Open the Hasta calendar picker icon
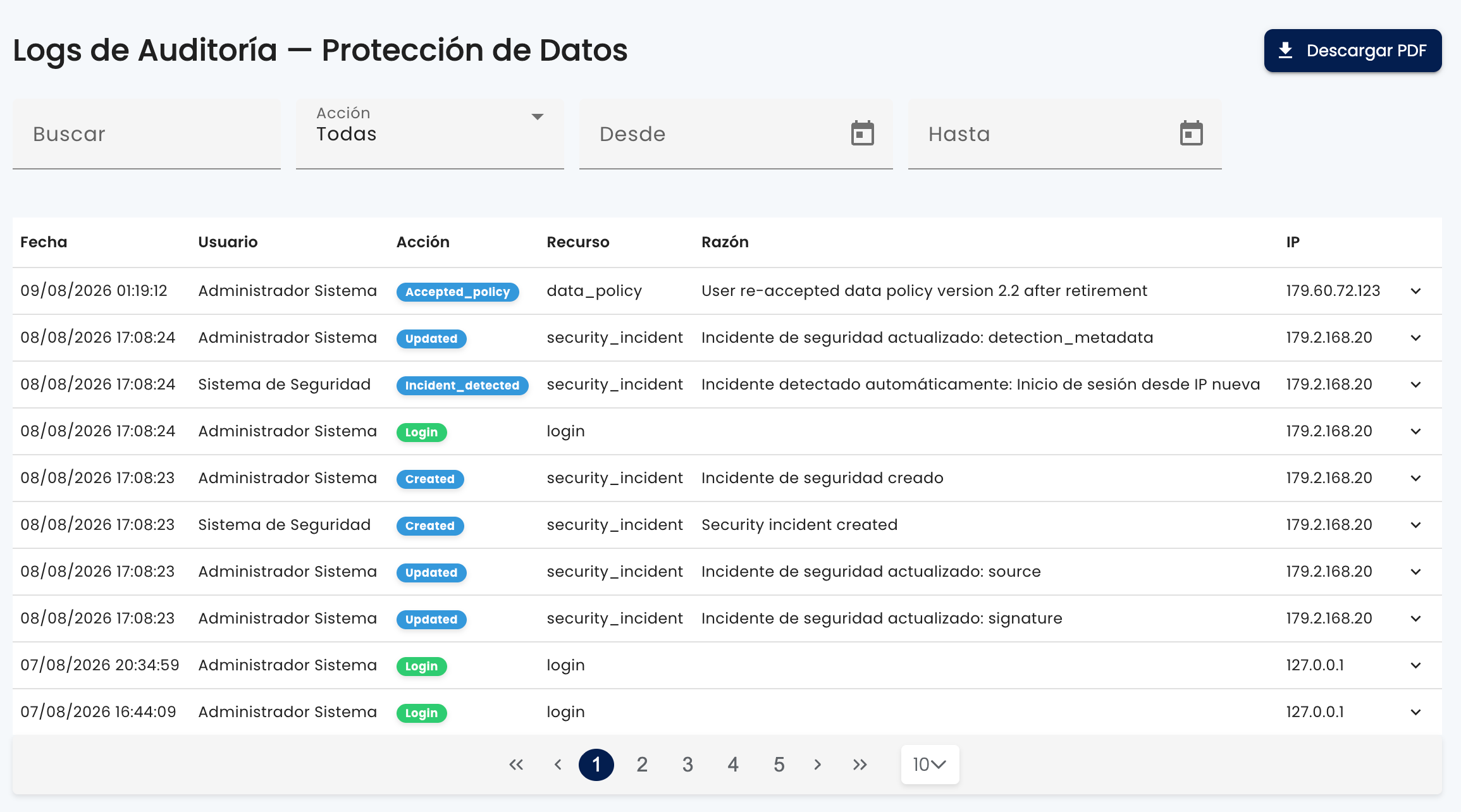Screen dimensions: 1461x812 point(1191,133)
